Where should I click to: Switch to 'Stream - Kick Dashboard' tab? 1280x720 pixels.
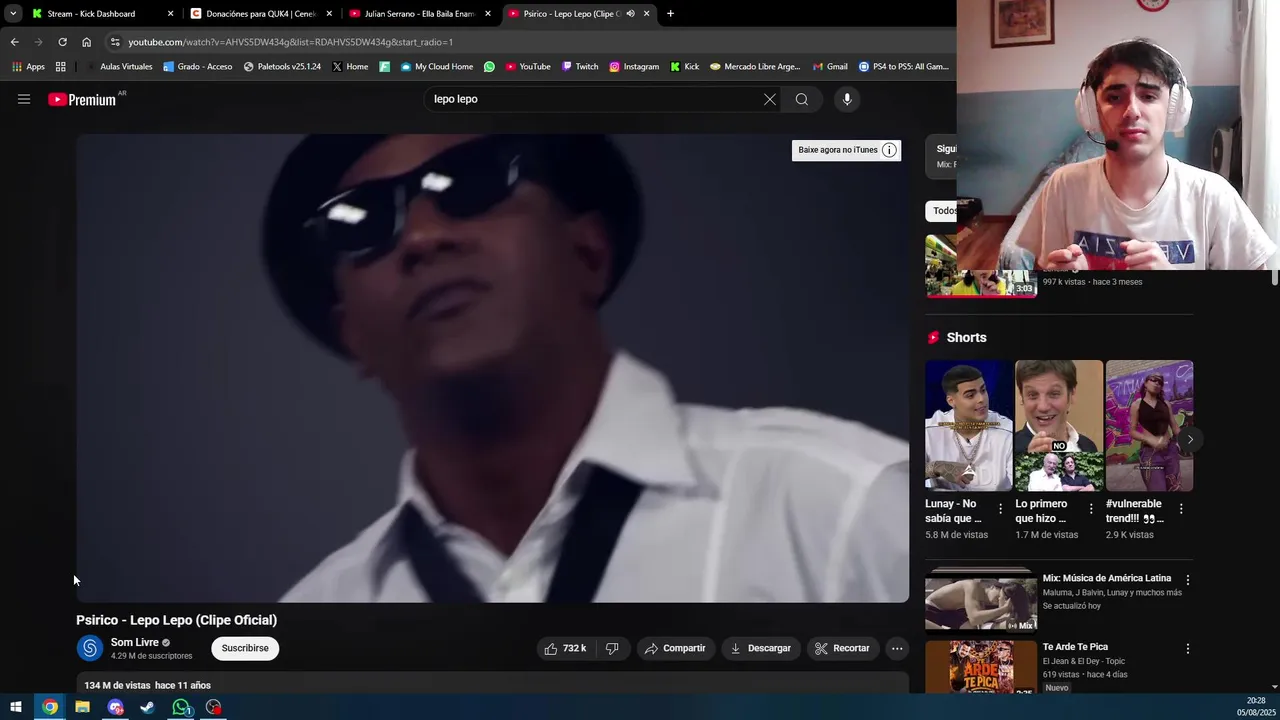click(x=92, y=14)
